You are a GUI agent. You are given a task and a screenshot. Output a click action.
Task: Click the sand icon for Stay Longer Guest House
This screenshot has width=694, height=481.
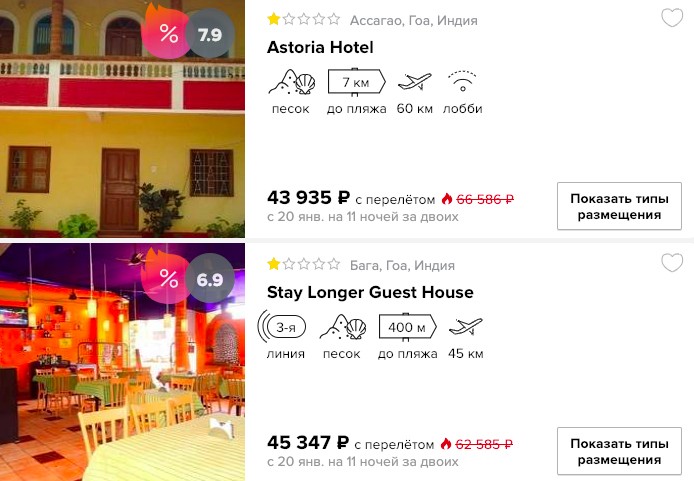[x=343, y=327]
